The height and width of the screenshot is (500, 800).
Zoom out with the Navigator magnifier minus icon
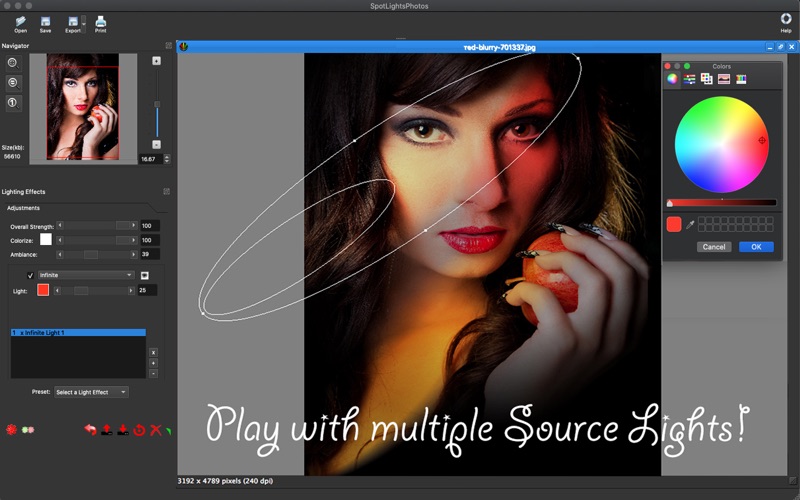[x=13, y=83]
